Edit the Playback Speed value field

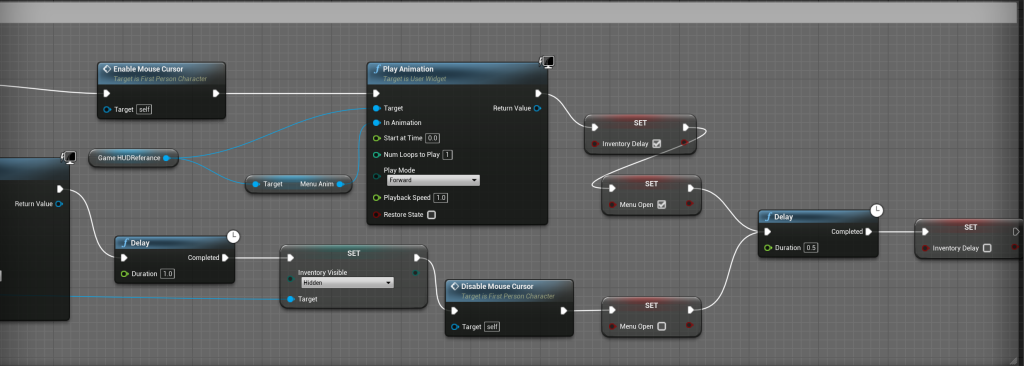pyautogui.click(x=441, y=198)
